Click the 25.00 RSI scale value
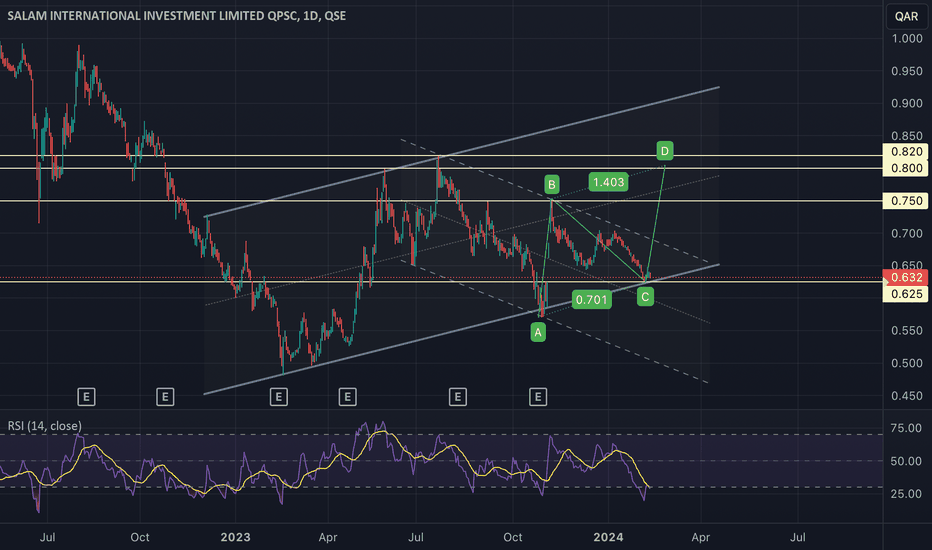Image resolution: width=932 pixels, height=550 pixels. pos(906,494)
